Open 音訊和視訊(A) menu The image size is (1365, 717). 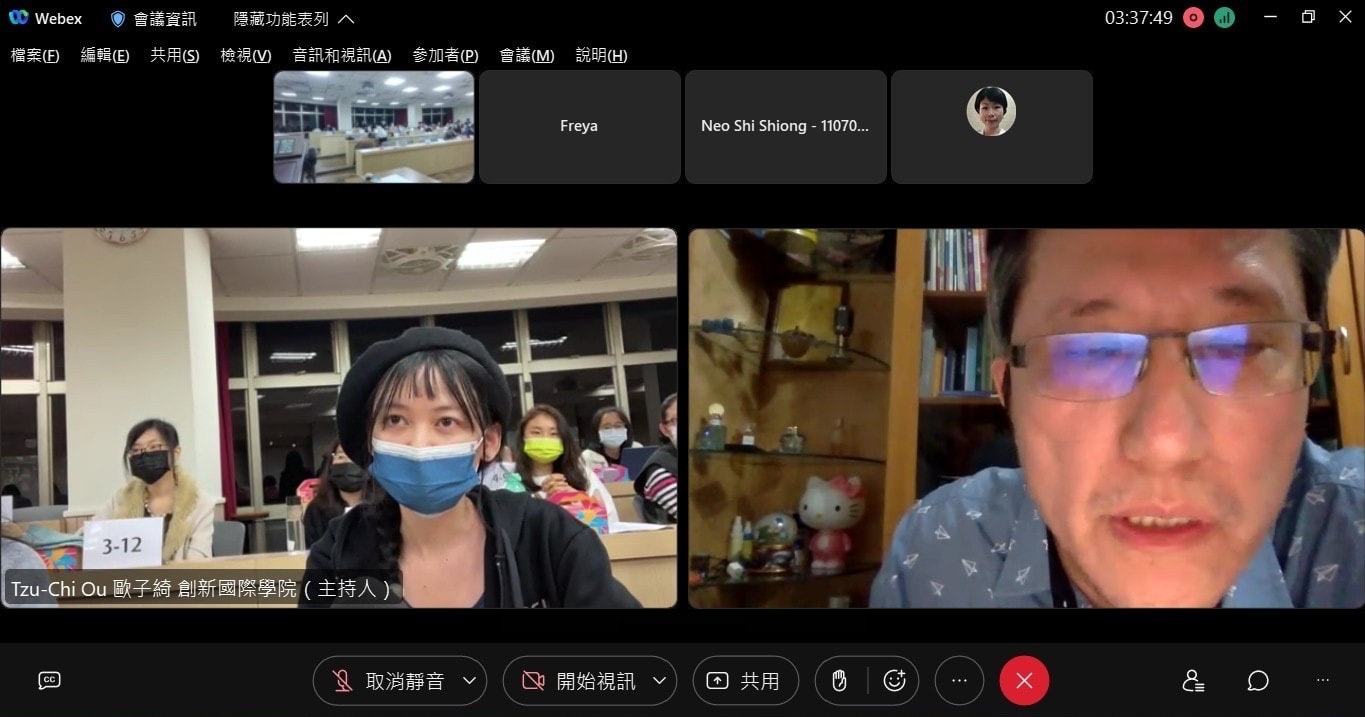coord(342,56)
